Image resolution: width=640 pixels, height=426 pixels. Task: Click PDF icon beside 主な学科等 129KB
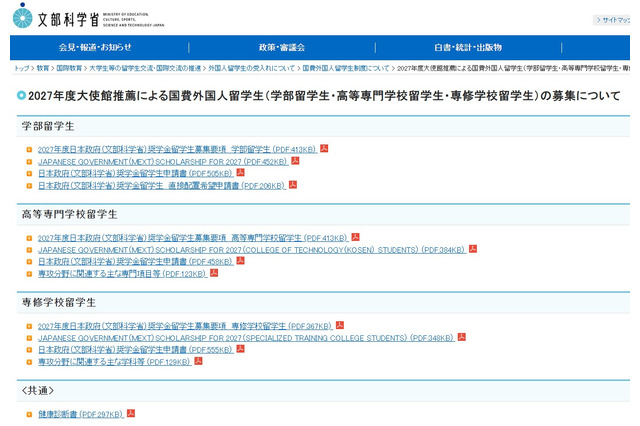[198, 361]
